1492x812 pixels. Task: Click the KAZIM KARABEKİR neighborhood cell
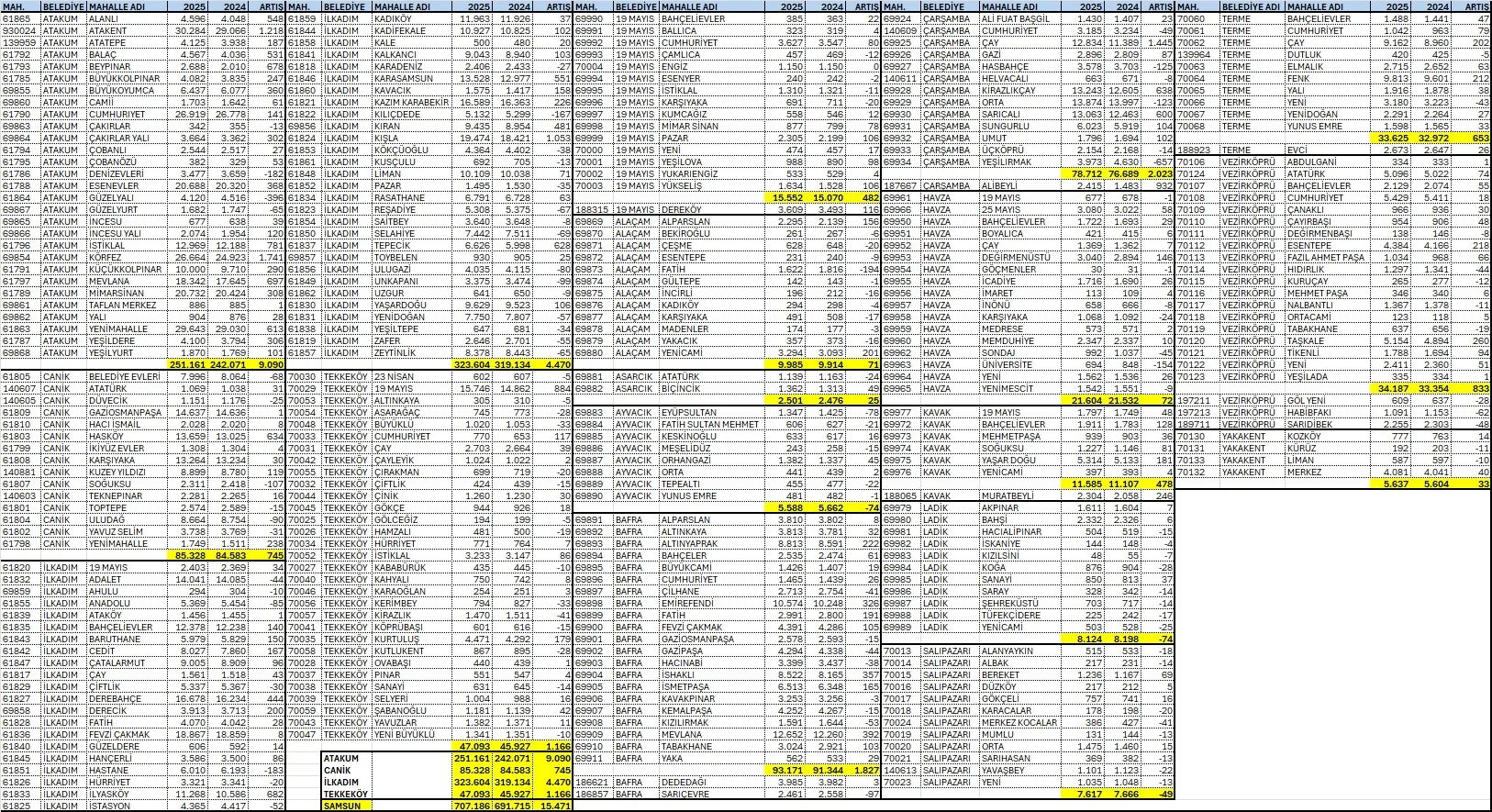[410, 102]
